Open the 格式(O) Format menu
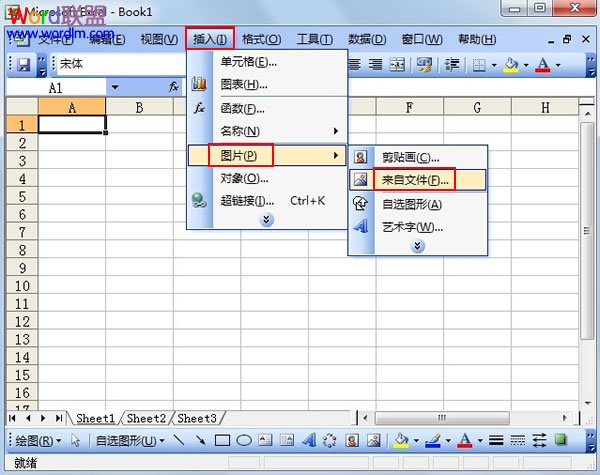Screen dimensions: 600x475 coord(262,39)
